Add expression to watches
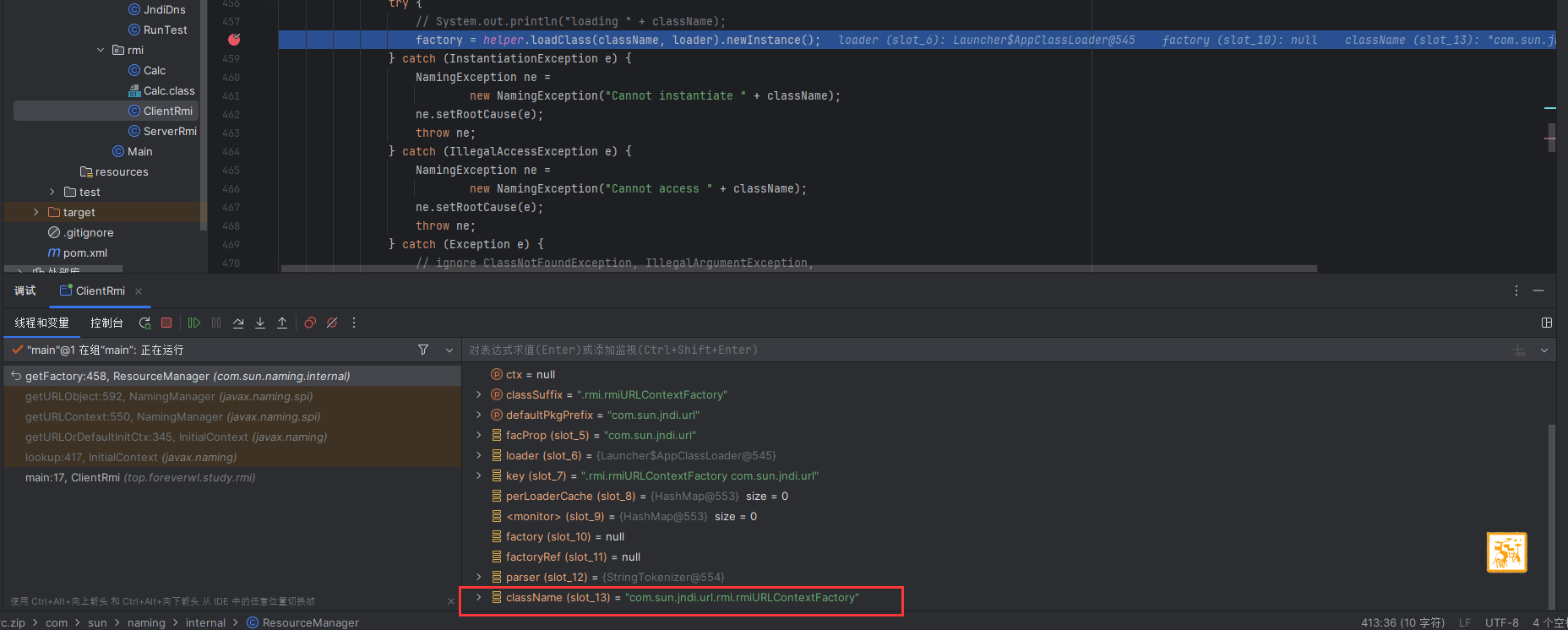The height and width of the screenshot is (630, 1568). [1519, 350]
